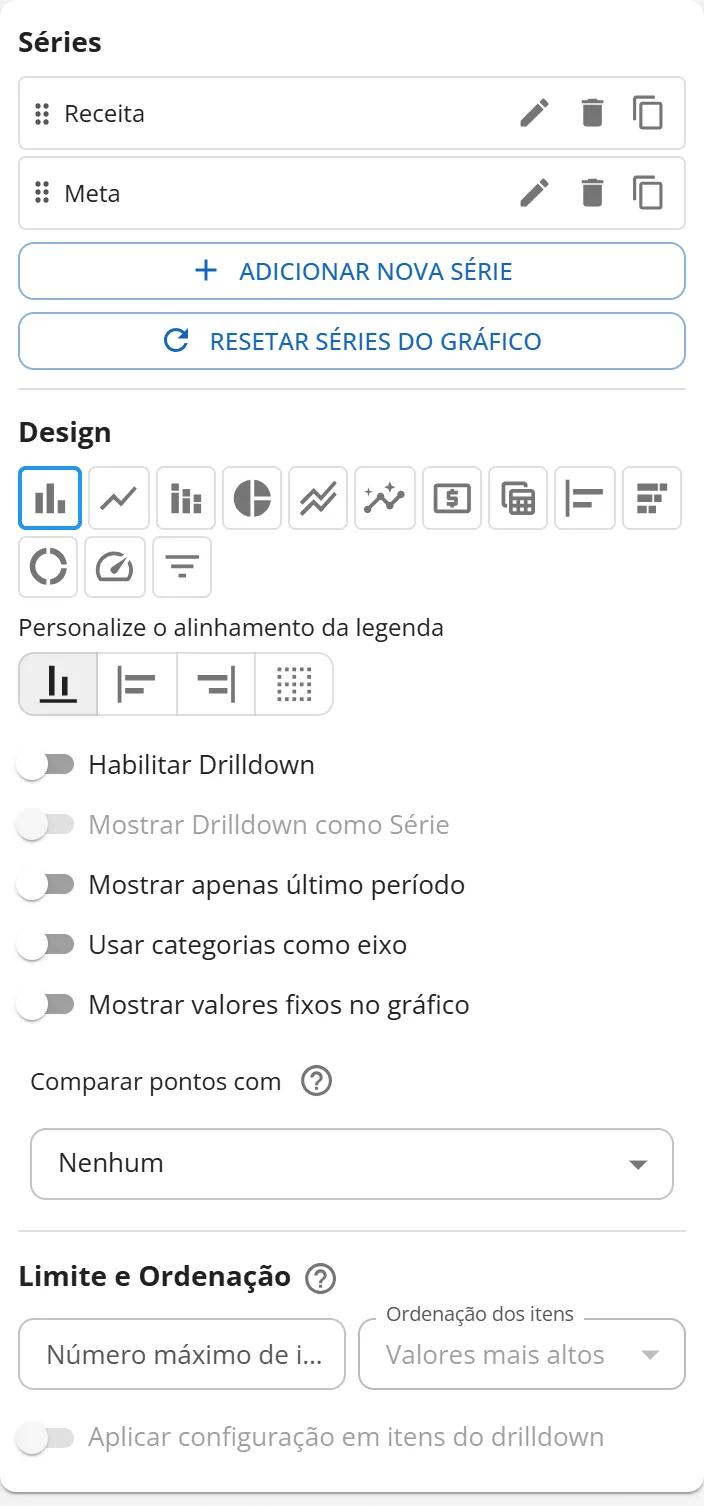Open help for Limite e Ordenação
This screenshot has height=1506, width=704.
click(x=321, y=1278)
